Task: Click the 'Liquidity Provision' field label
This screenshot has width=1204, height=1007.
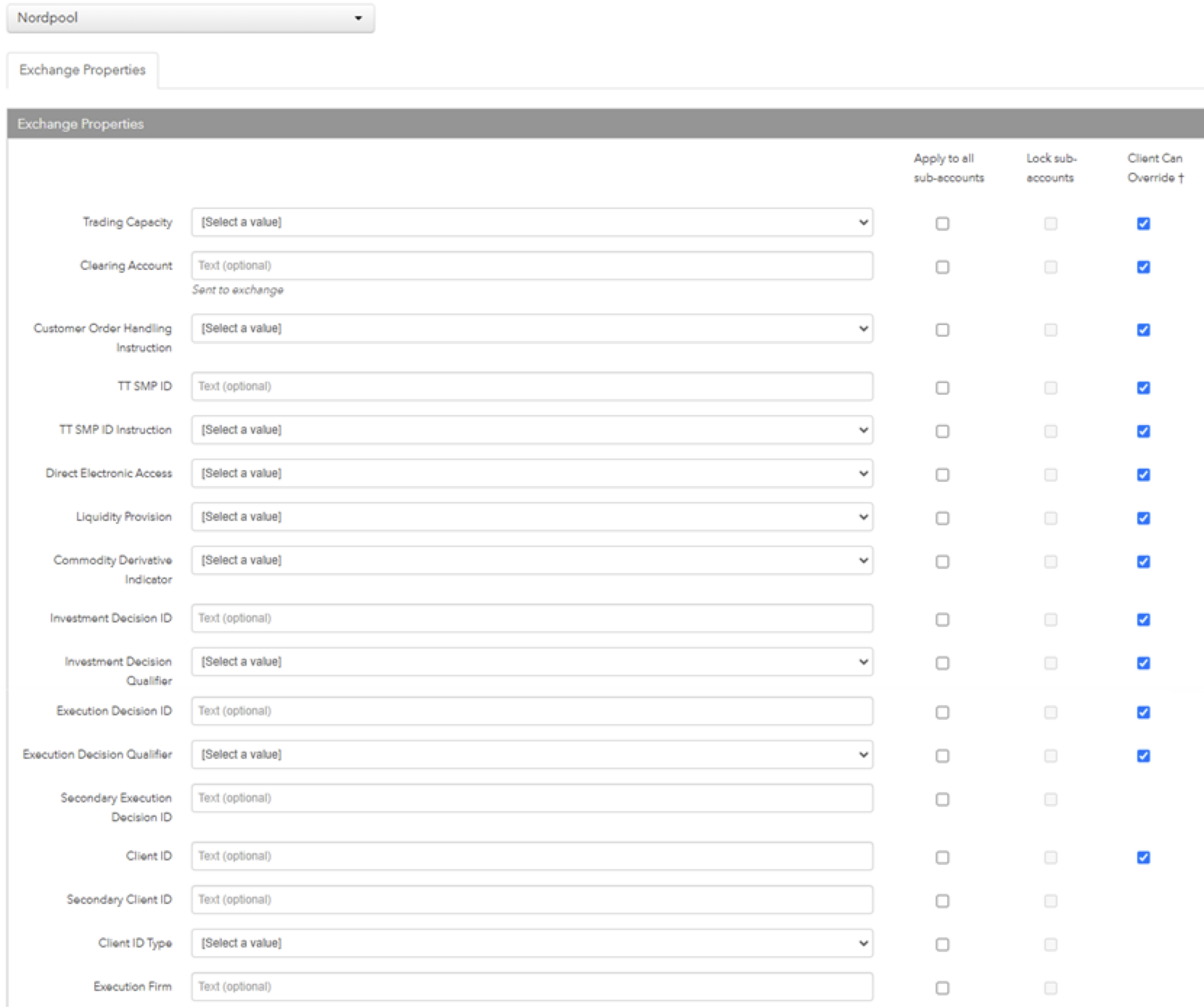Action: (124, 517)
